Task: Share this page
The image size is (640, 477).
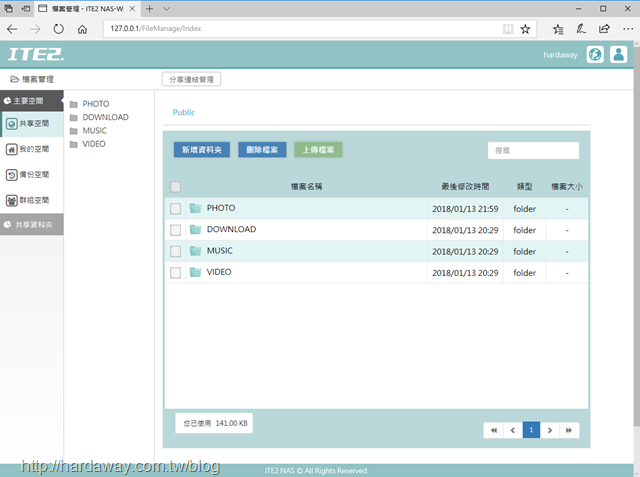Action: coord(604,29)
